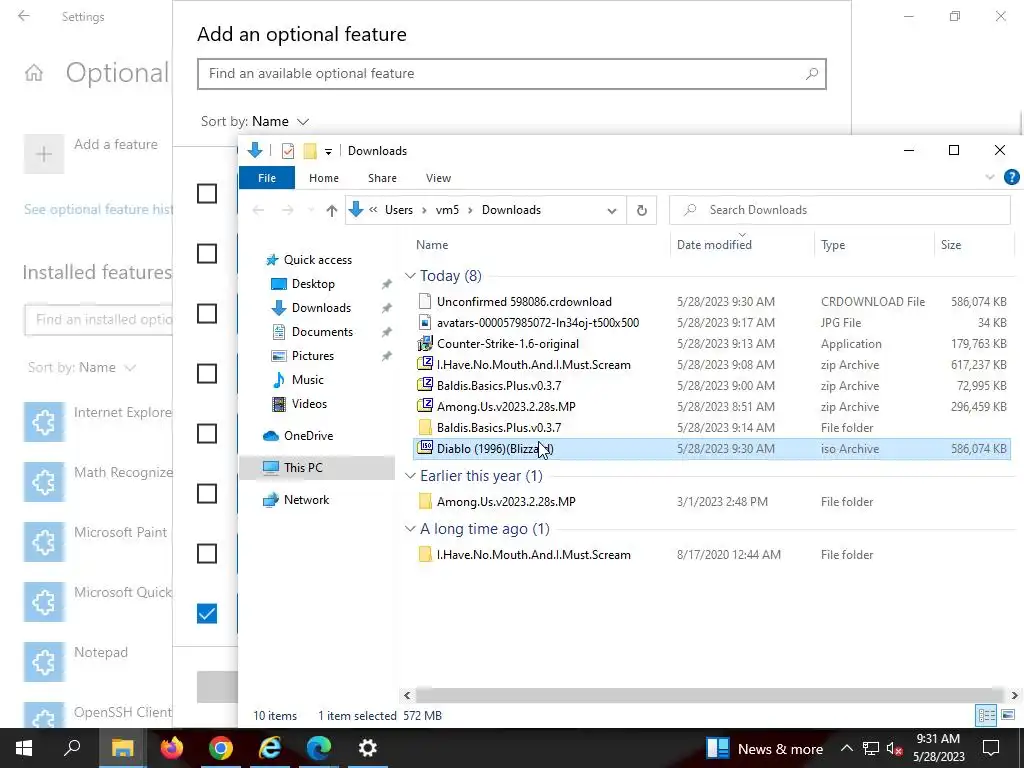Select Quick access in navigation pane
1024x768 pixels.
point(317,260)
